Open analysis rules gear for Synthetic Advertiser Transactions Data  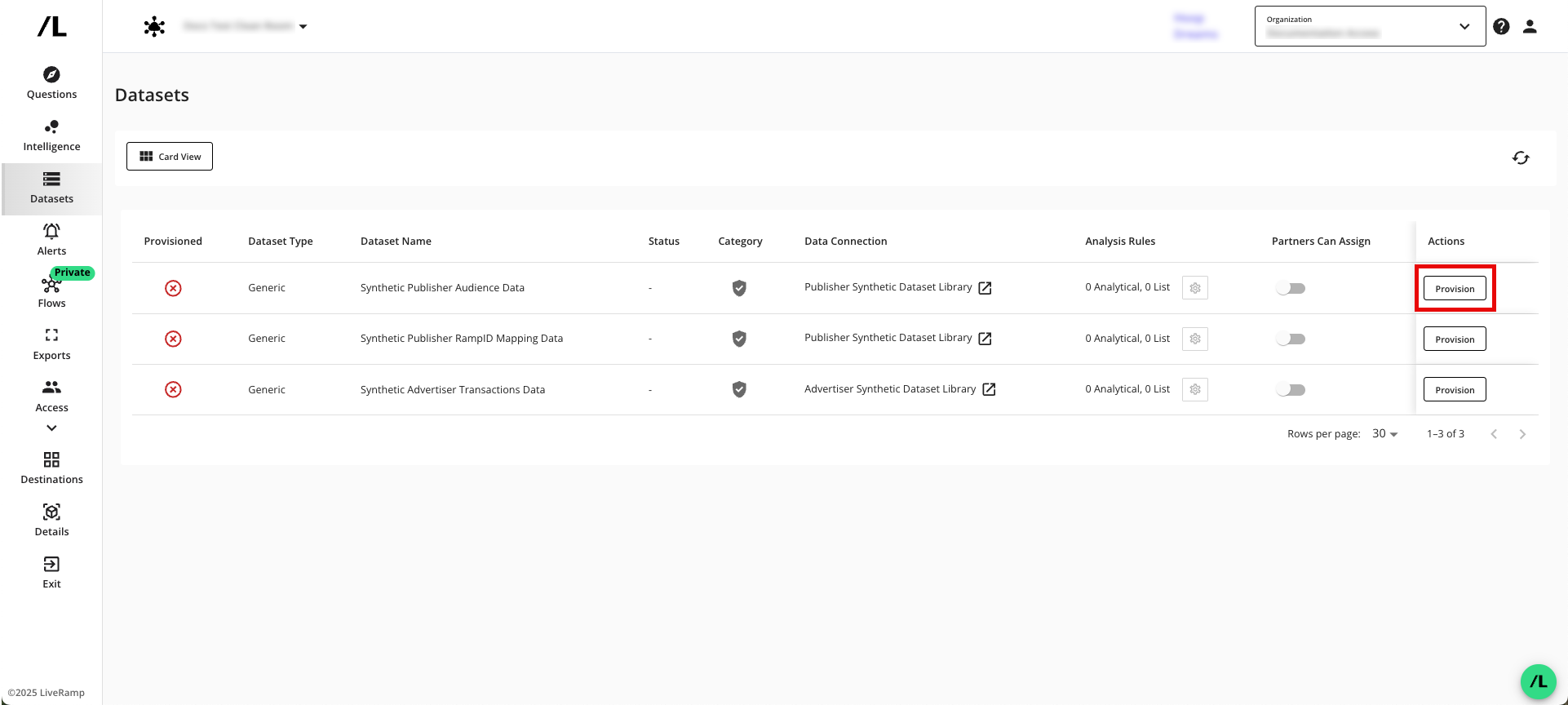(x=1194, y=390)
